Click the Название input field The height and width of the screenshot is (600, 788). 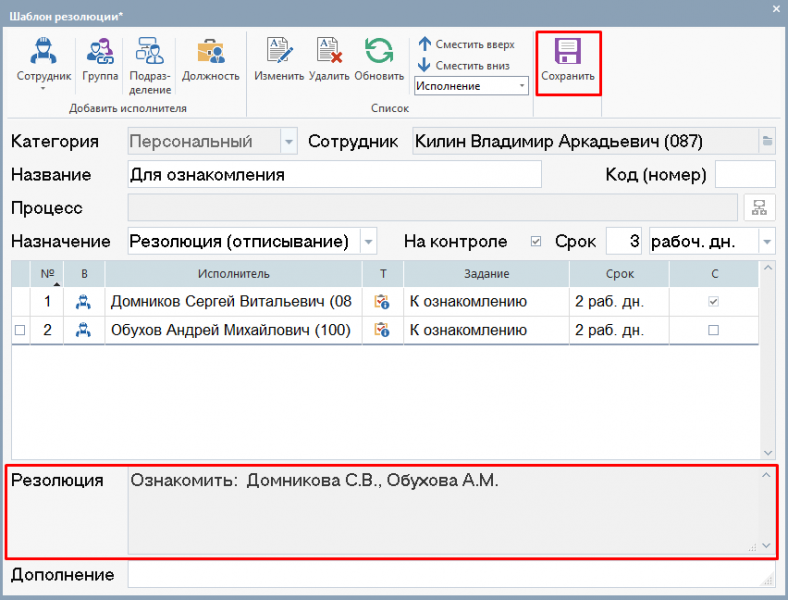pos(334,174)
